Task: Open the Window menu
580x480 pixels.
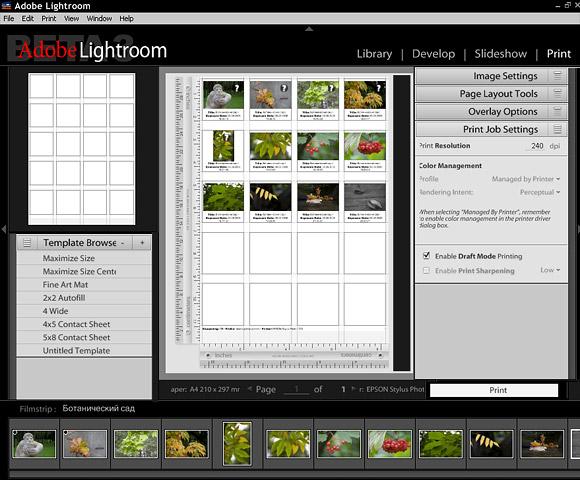Action: click(99, 18)
